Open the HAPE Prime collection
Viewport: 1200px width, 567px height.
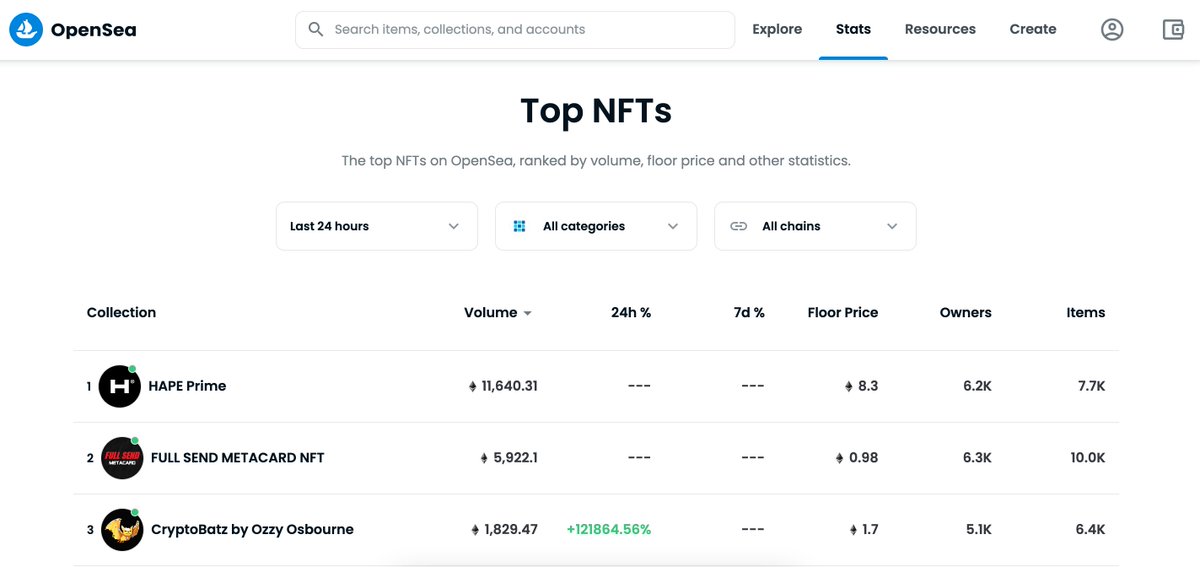[187, 386]
